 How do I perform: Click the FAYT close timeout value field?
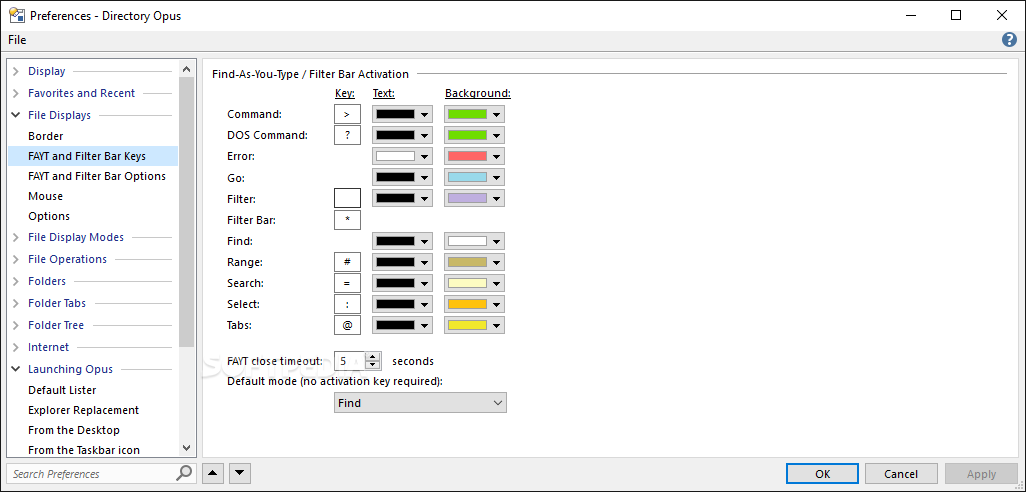coord(350,360)
